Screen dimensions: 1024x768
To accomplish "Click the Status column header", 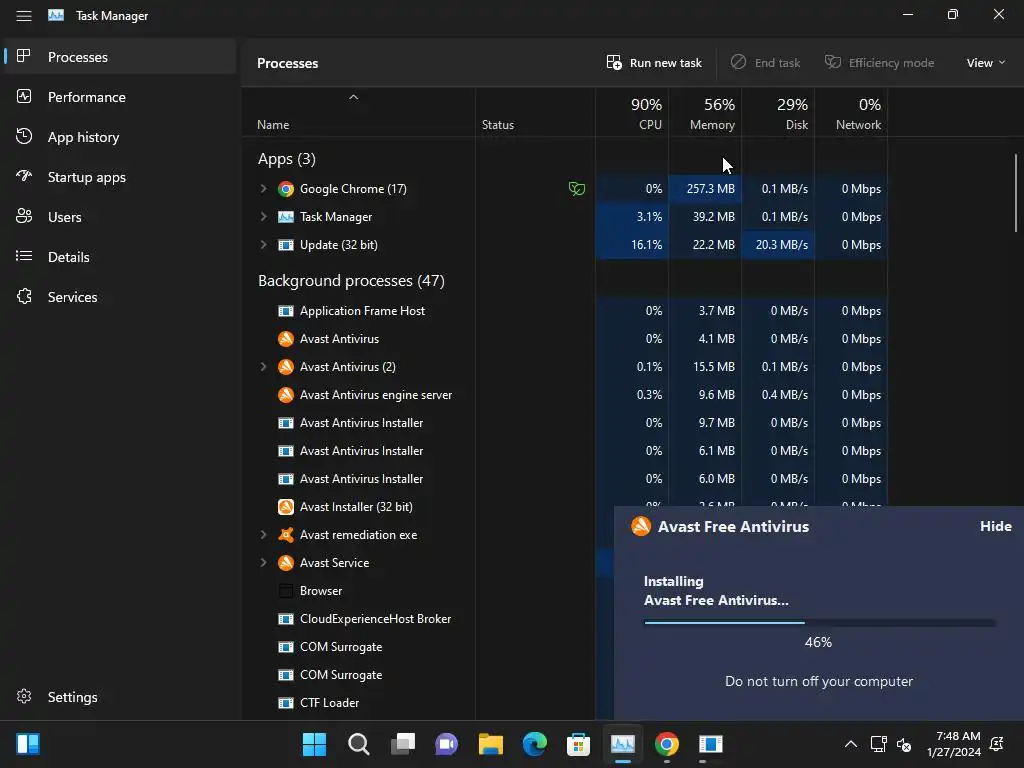I will click(x=536, y=113).
